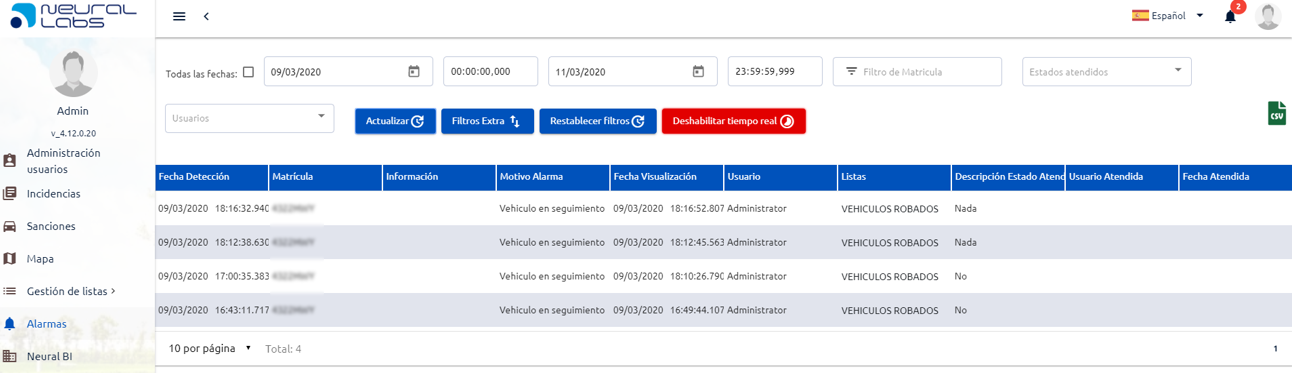Click version label v_4.12.0.20
This screenshot has height=384, width=1296.
(73, 133)
